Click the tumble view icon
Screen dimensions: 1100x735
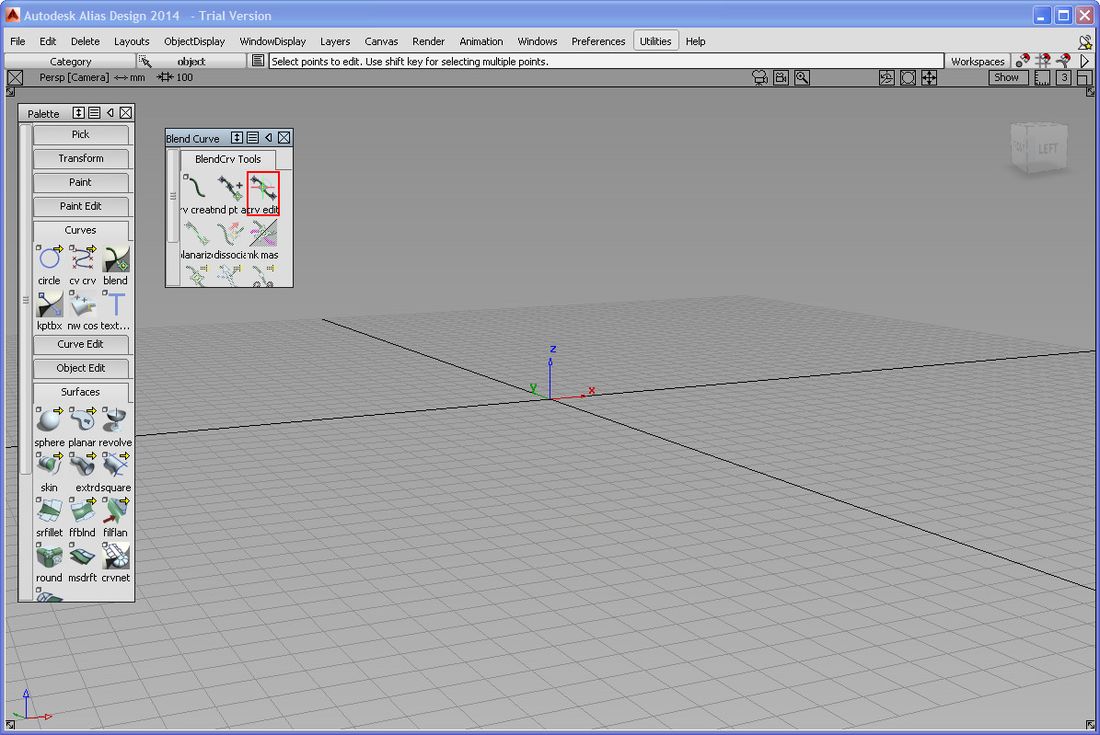pos(887,78)
